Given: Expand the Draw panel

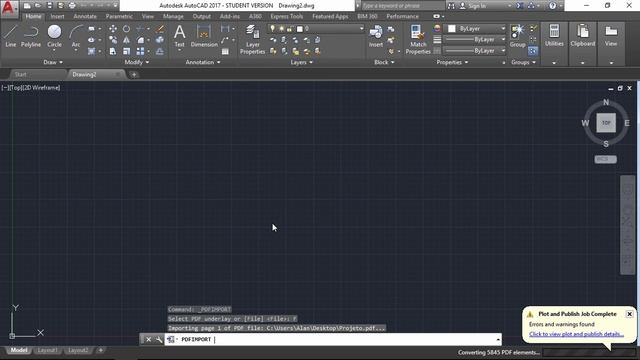Looking at the screenshot, I should [53, 62].
